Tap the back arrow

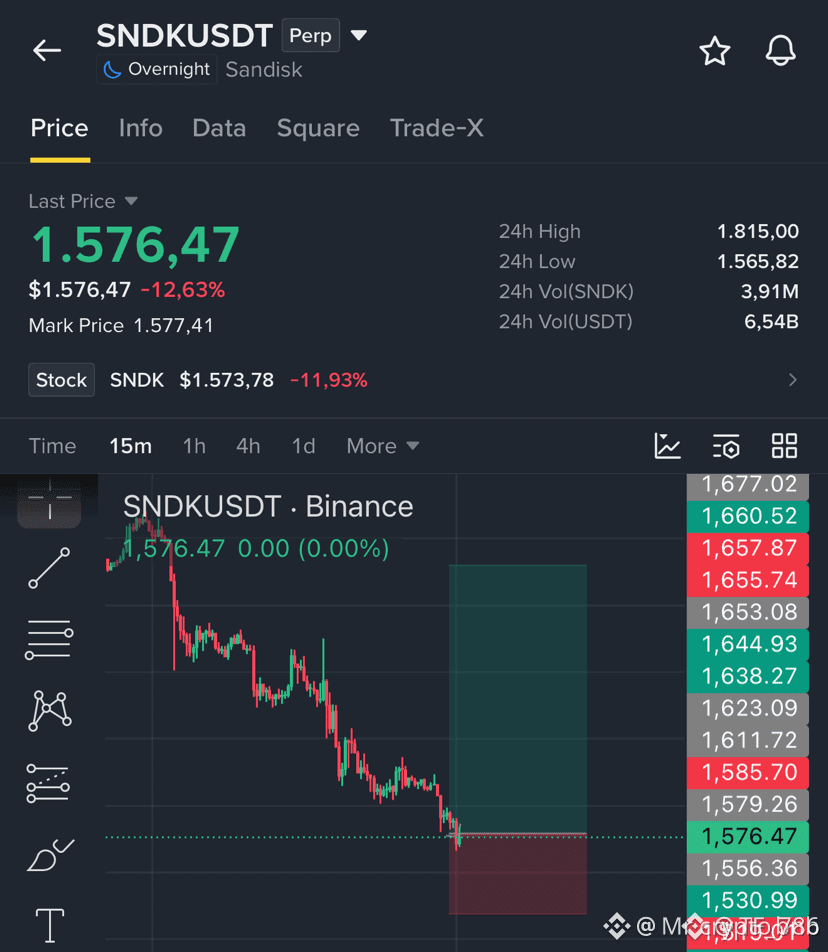47,50
